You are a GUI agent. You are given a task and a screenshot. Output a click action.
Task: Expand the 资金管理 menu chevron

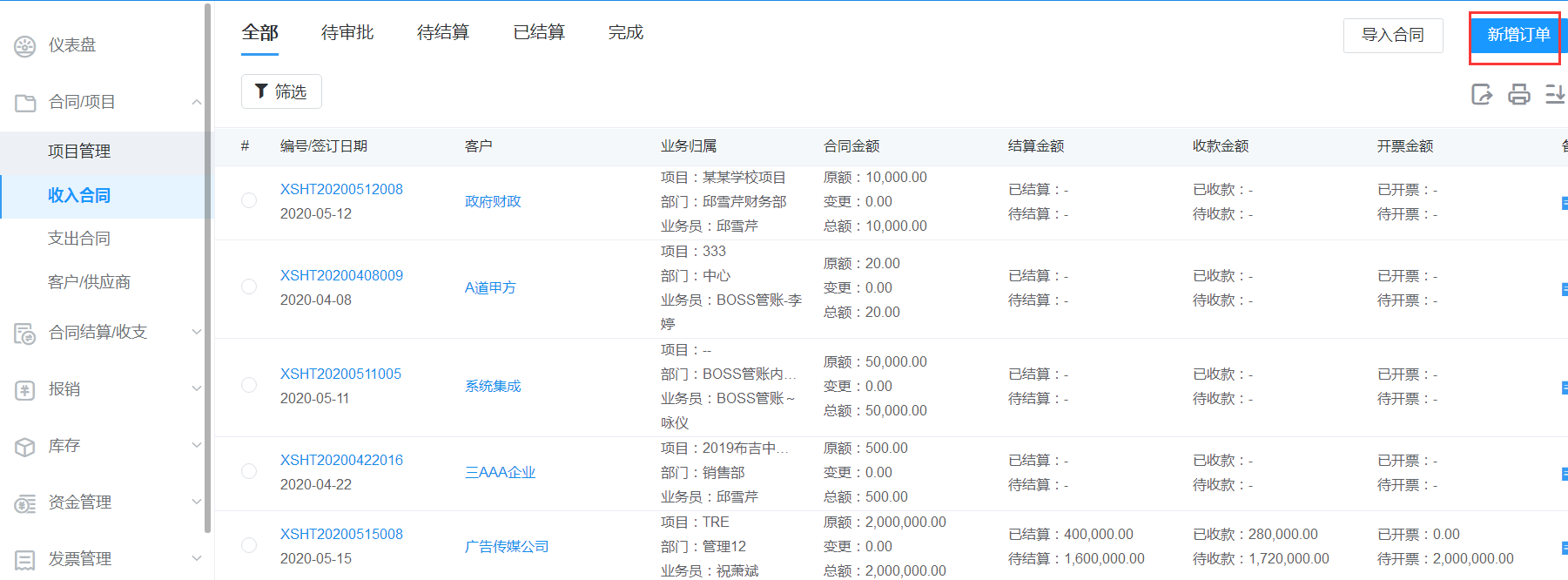pyautogui.click(x=197, y=502)
